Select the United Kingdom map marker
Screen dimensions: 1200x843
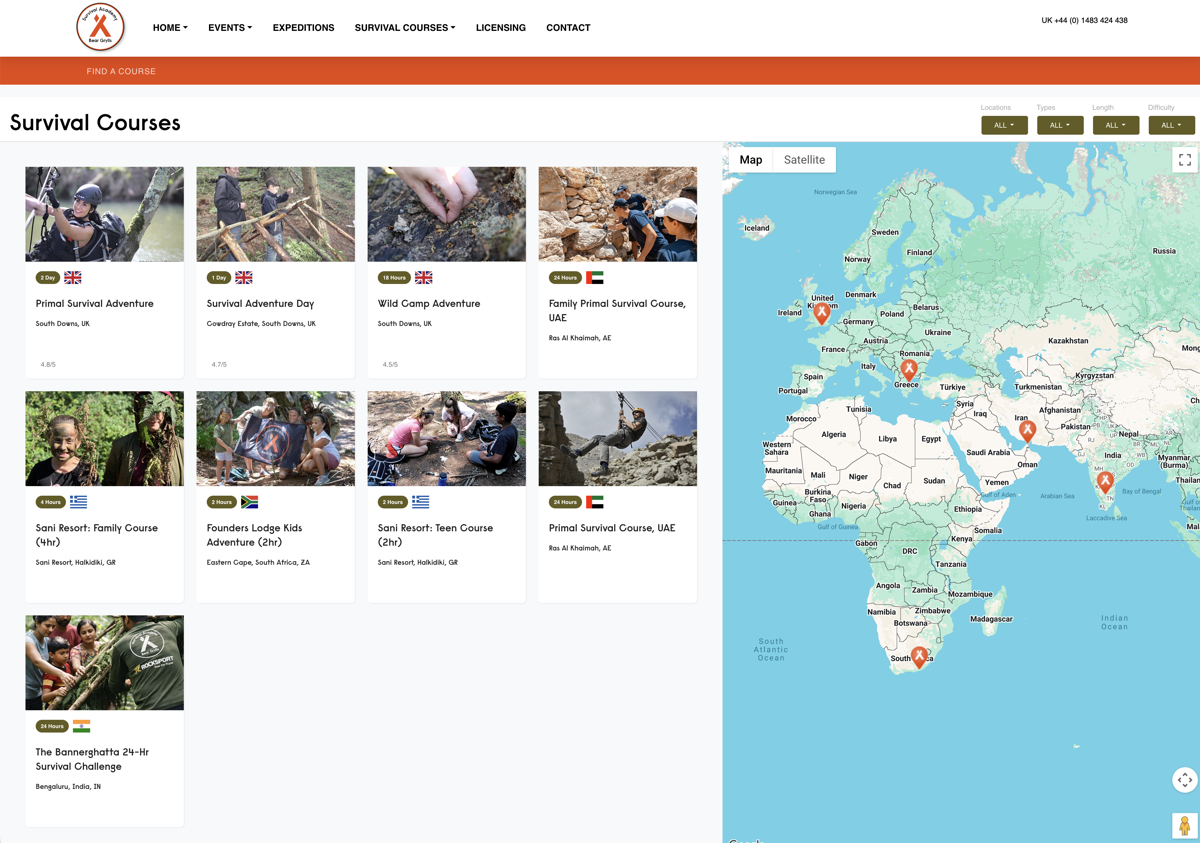[x=822, y=313]
